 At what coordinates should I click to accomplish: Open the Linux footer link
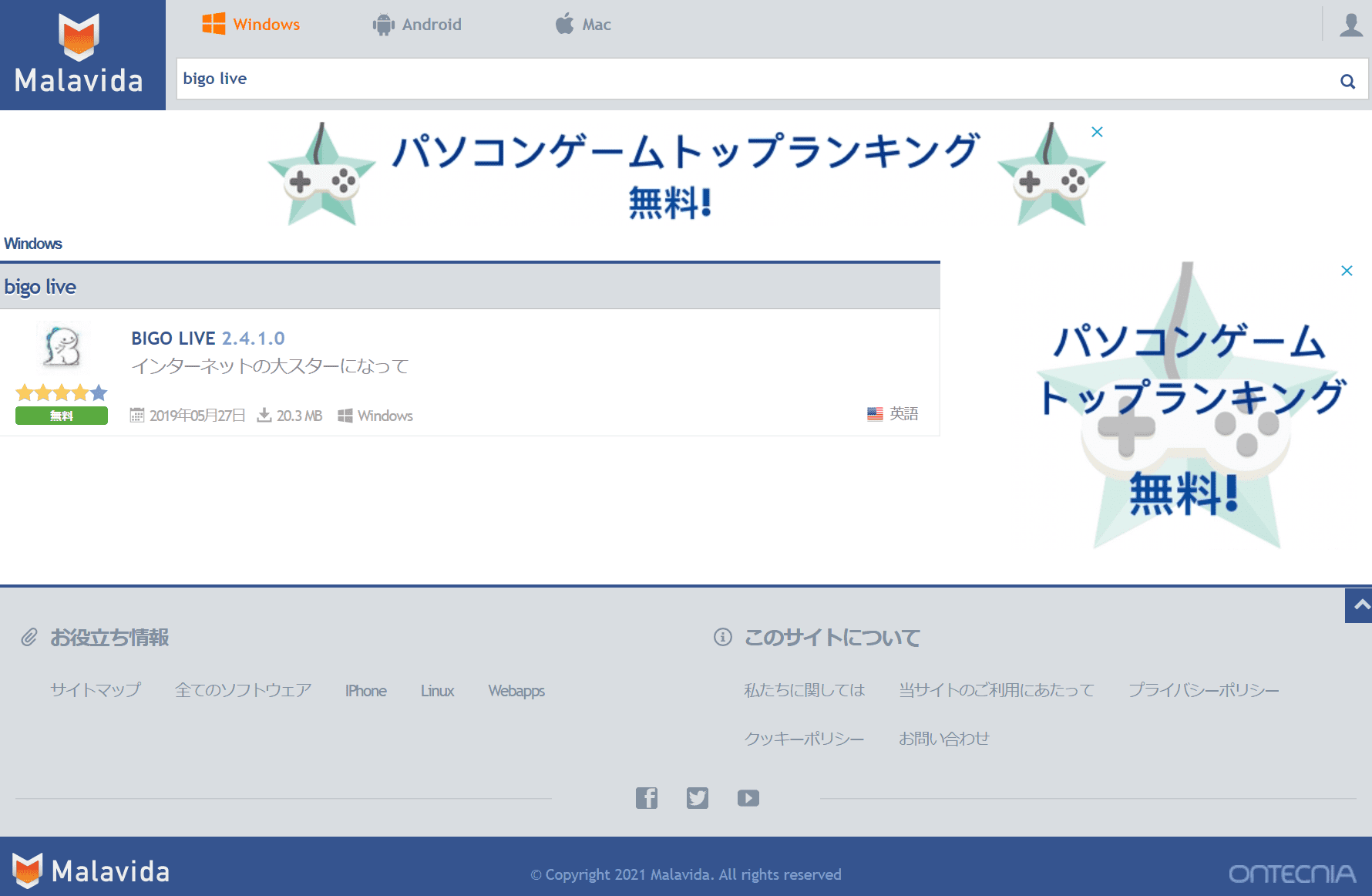click(437, 691)
